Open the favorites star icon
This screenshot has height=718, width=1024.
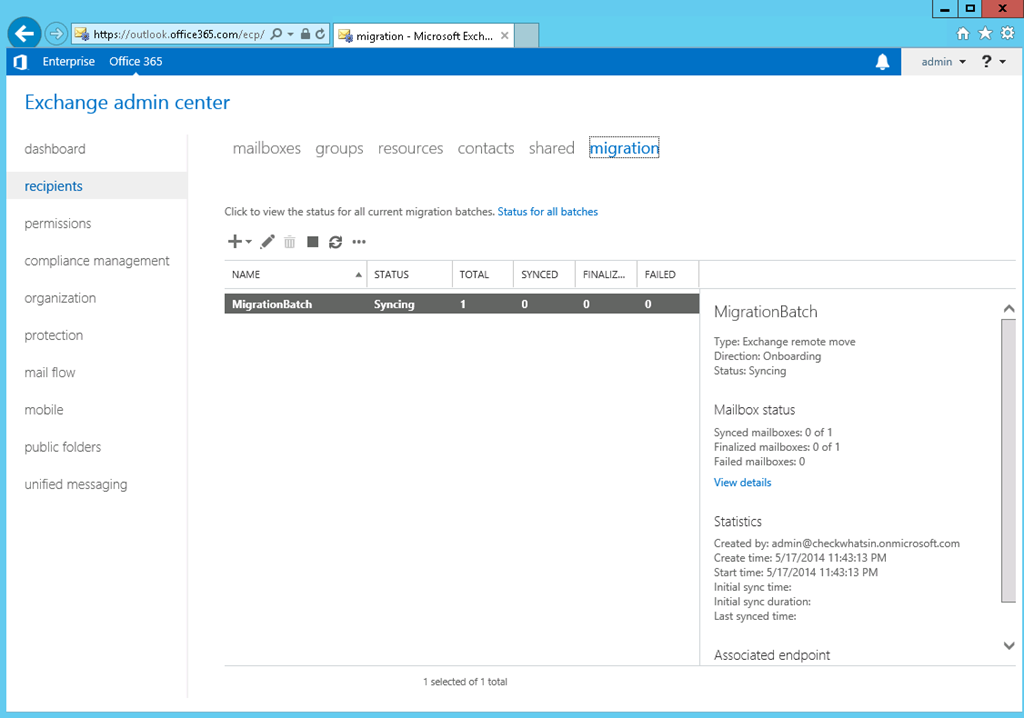(x=985, y=33)
